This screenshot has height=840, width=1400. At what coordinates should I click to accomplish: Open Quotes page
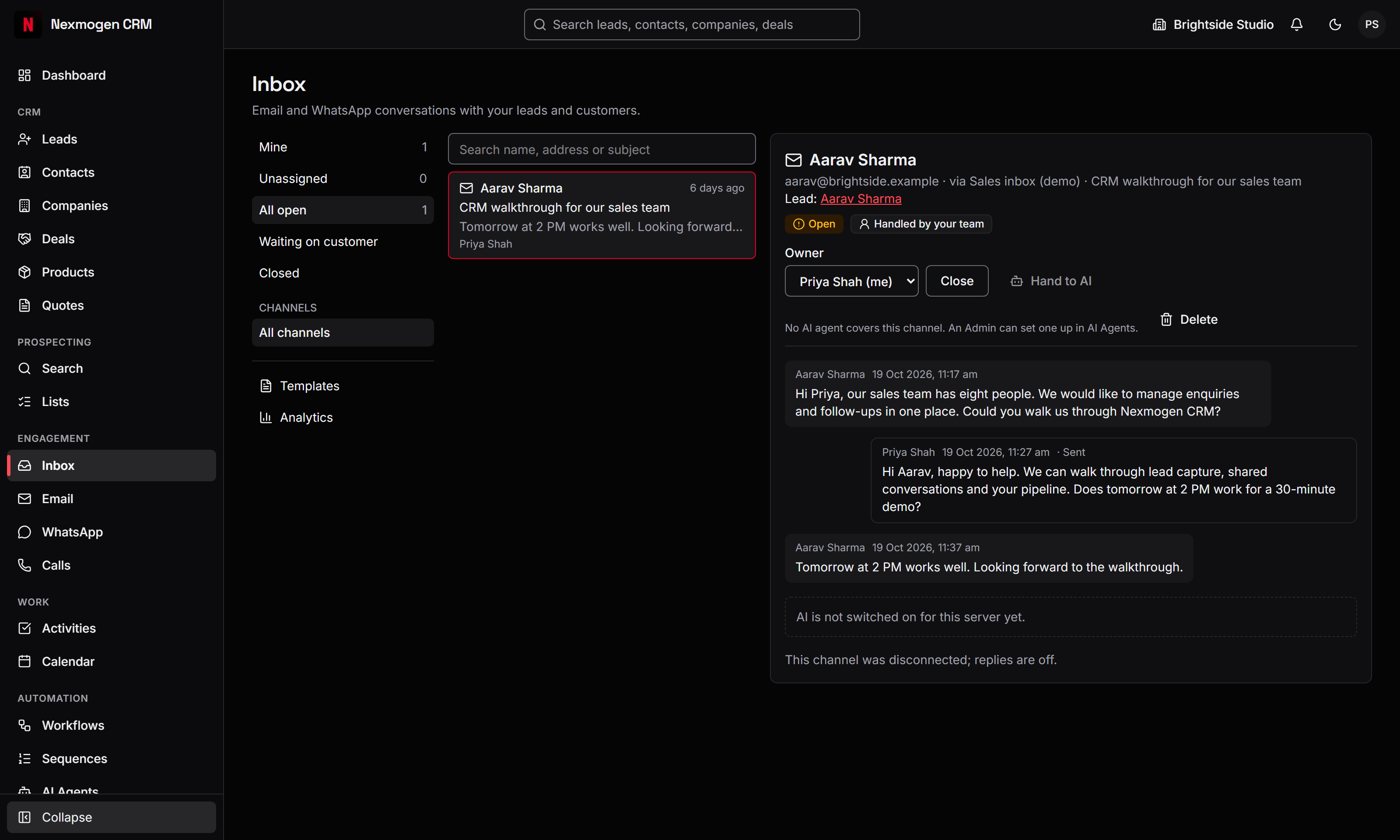click(112, 306)
